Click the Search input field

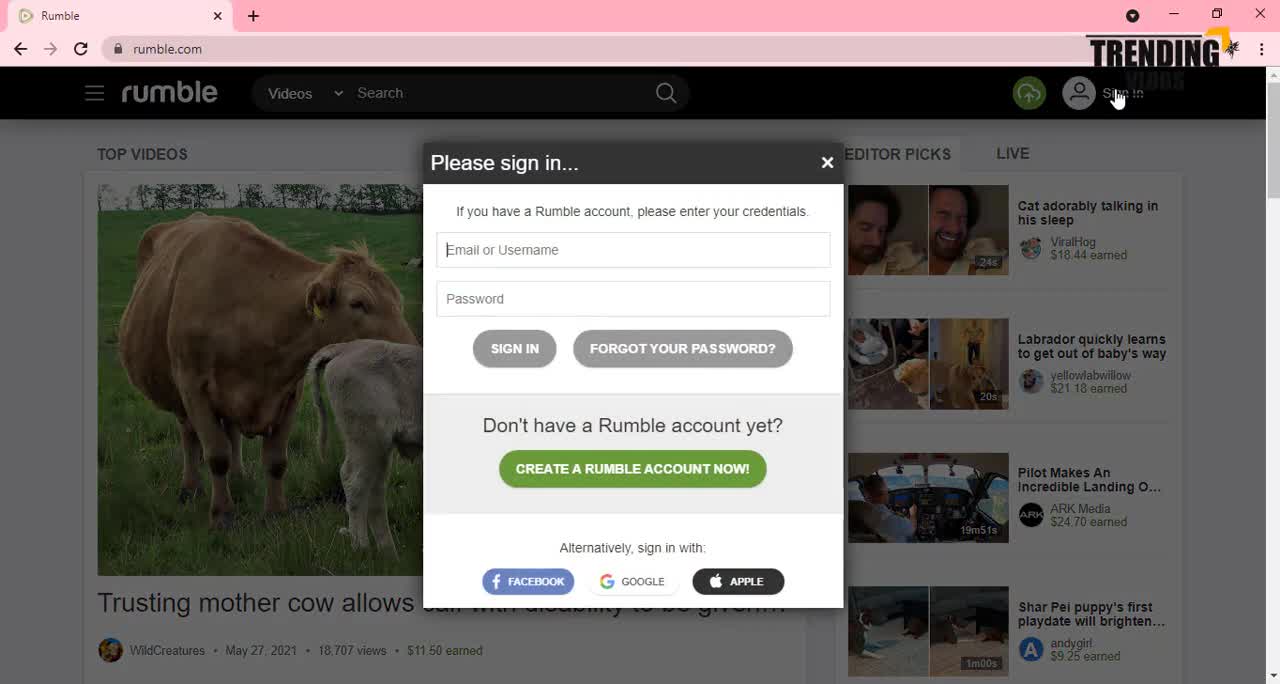pyautogui.click(x=500, y=93)
